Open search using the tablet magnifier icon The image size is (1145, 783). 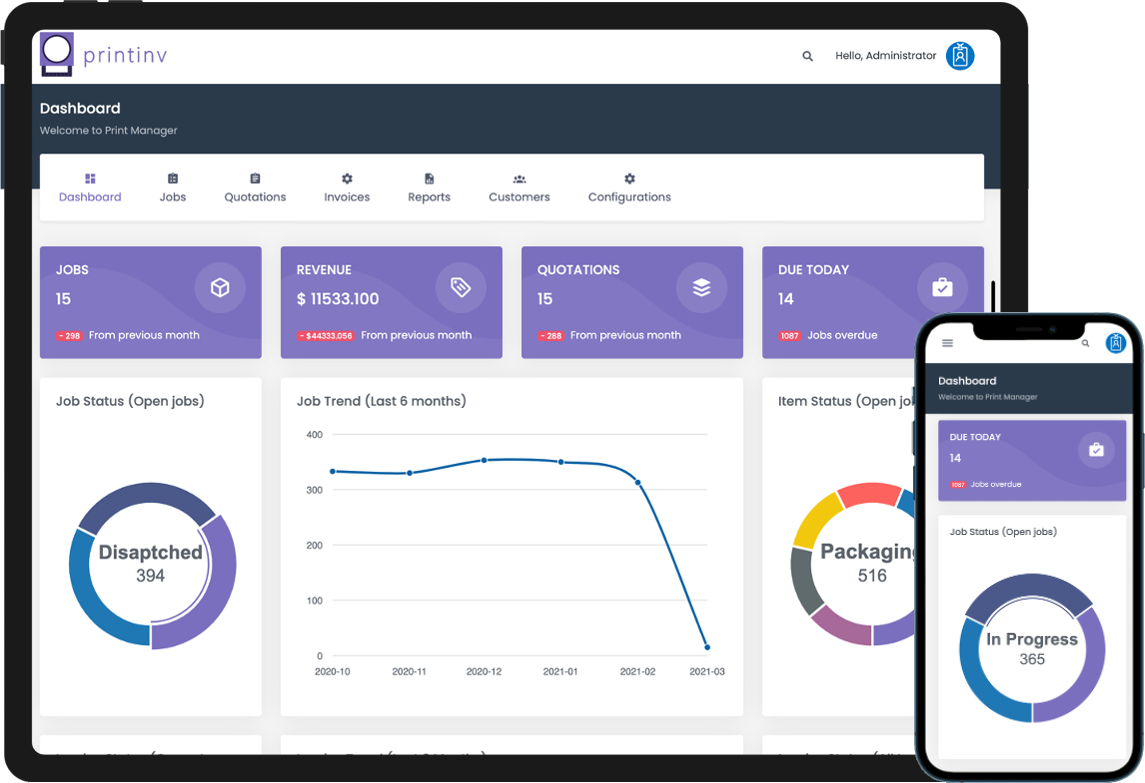point(808,57)
